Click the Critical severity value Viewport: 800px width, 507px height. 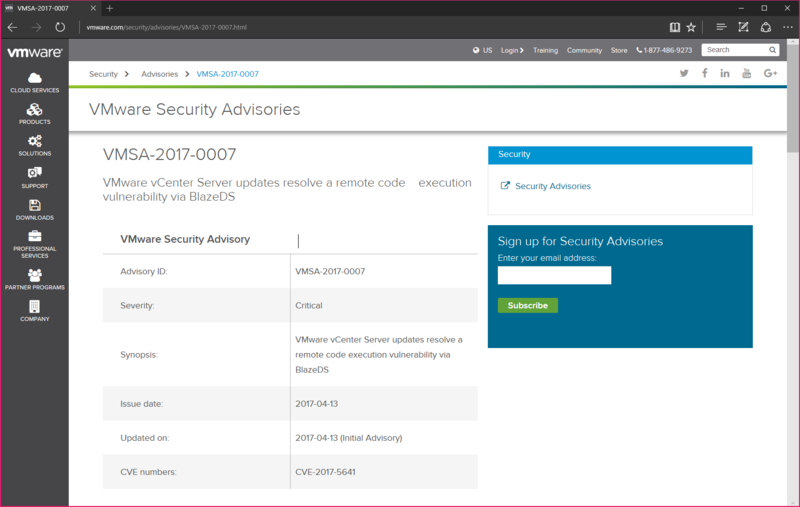[309, 306]
